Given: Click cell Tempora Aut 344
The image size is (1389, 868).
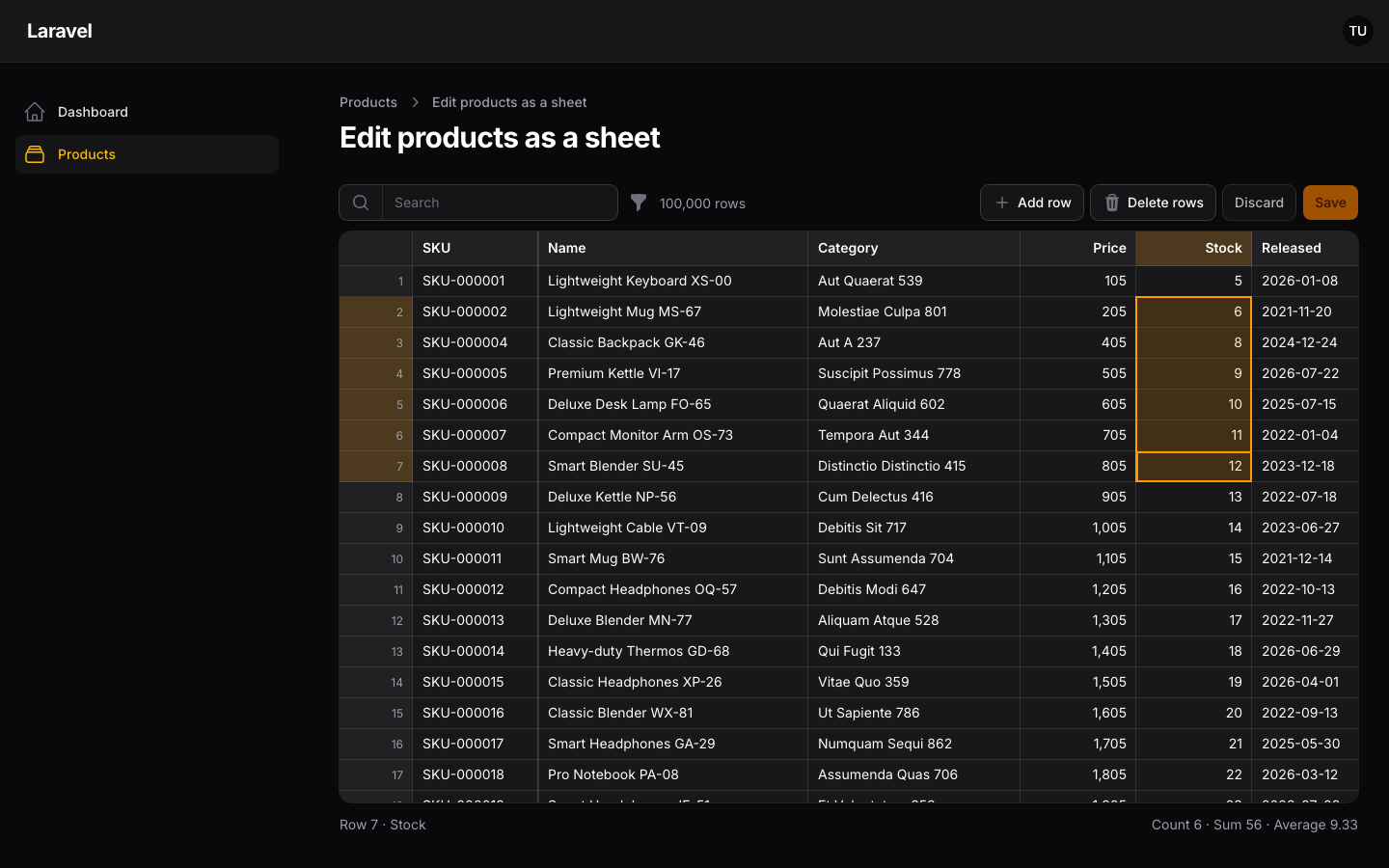Looking at the screenshot, I should [913, 435].
